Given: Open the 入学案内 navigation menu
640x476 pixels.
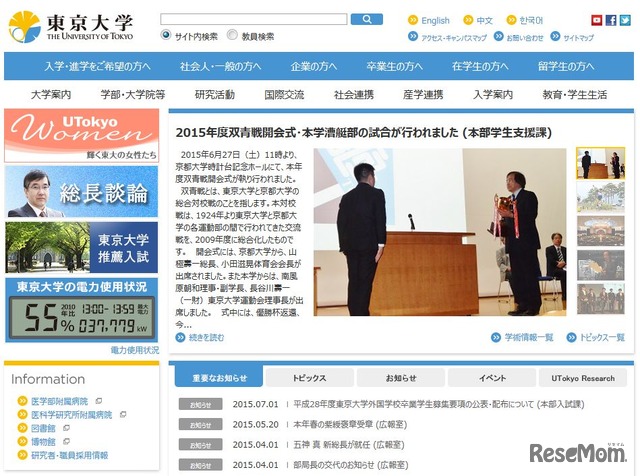Looking at the screenshot, I should 493,95.
